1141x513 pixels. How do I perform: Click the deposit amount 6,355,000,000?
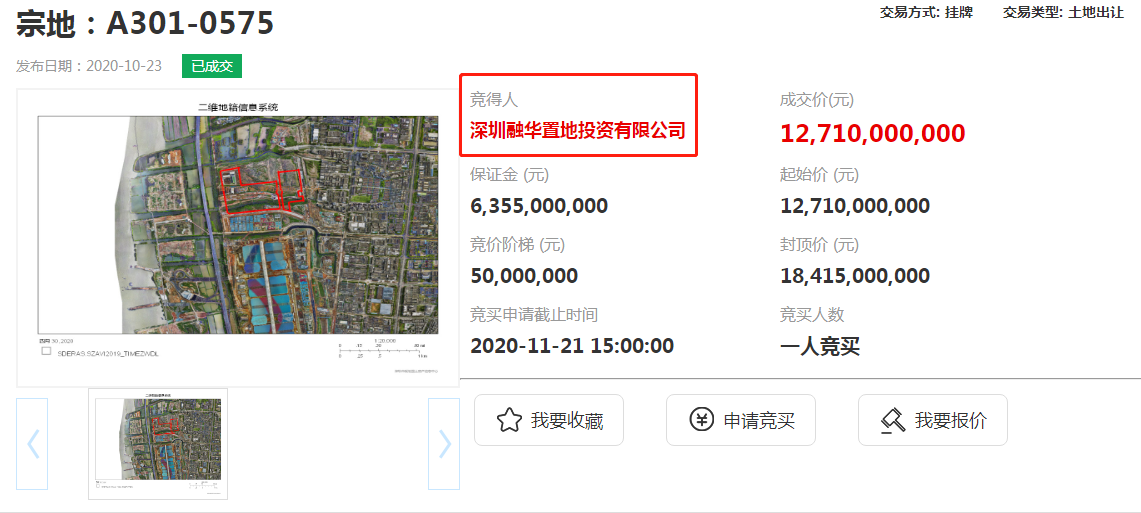point(539,206)
